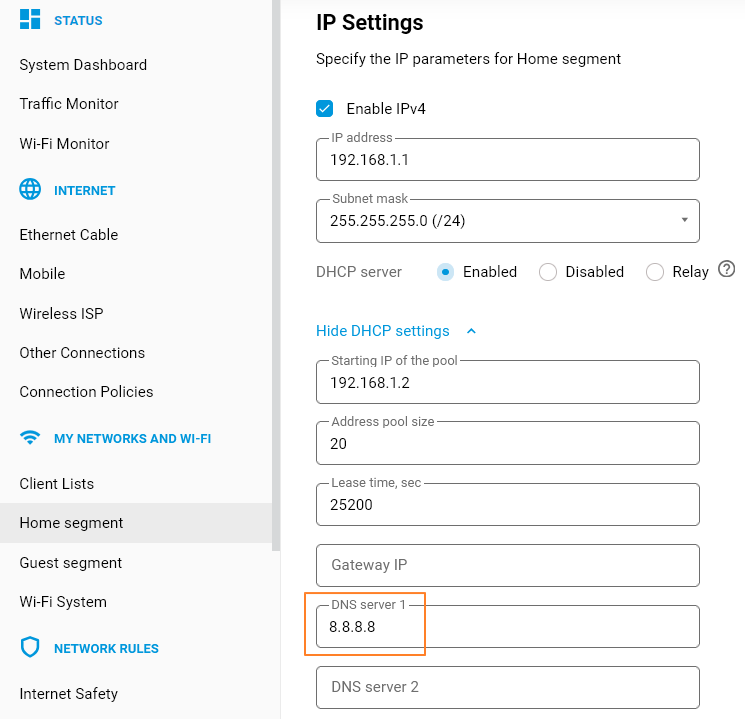Open the Guest segment page
The width and height of the screenshot is (745, 719).
(x=71, y=563)
